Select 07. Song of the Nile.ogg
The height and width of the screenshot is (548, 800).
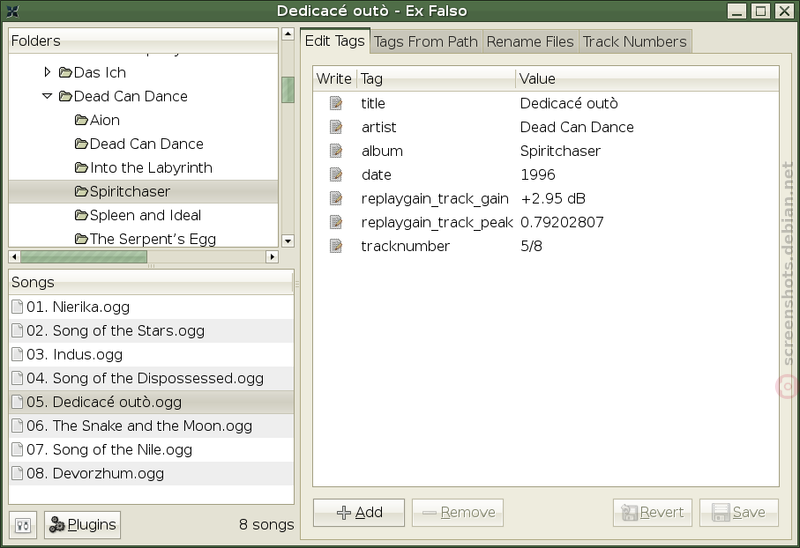click(152, 450)
